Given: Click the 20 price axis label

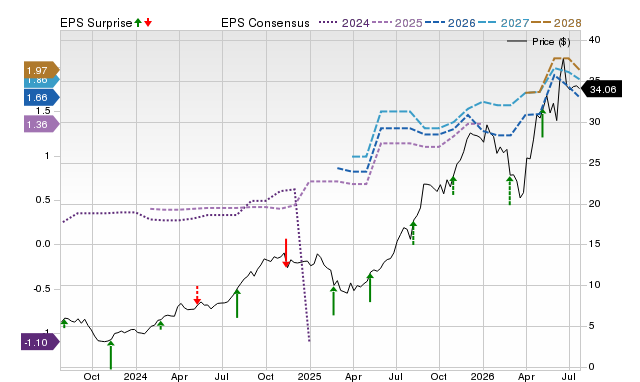Looking at the screenshot, I should coord(595,203).
